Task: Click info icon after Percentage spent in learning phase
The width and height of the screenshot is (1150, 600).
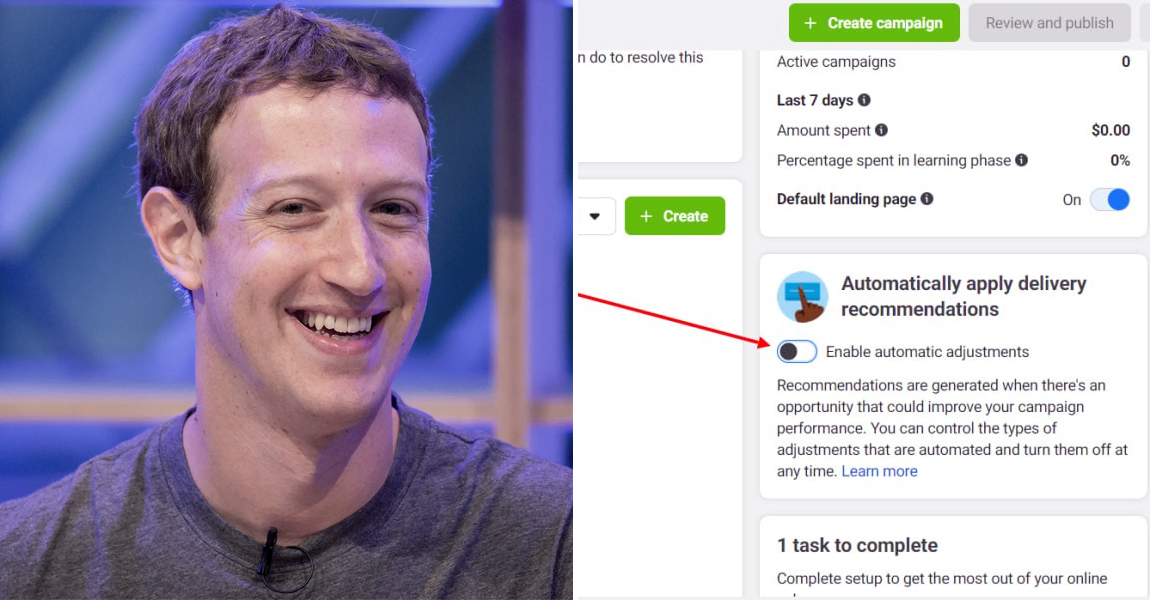Action: point(1022,160)
